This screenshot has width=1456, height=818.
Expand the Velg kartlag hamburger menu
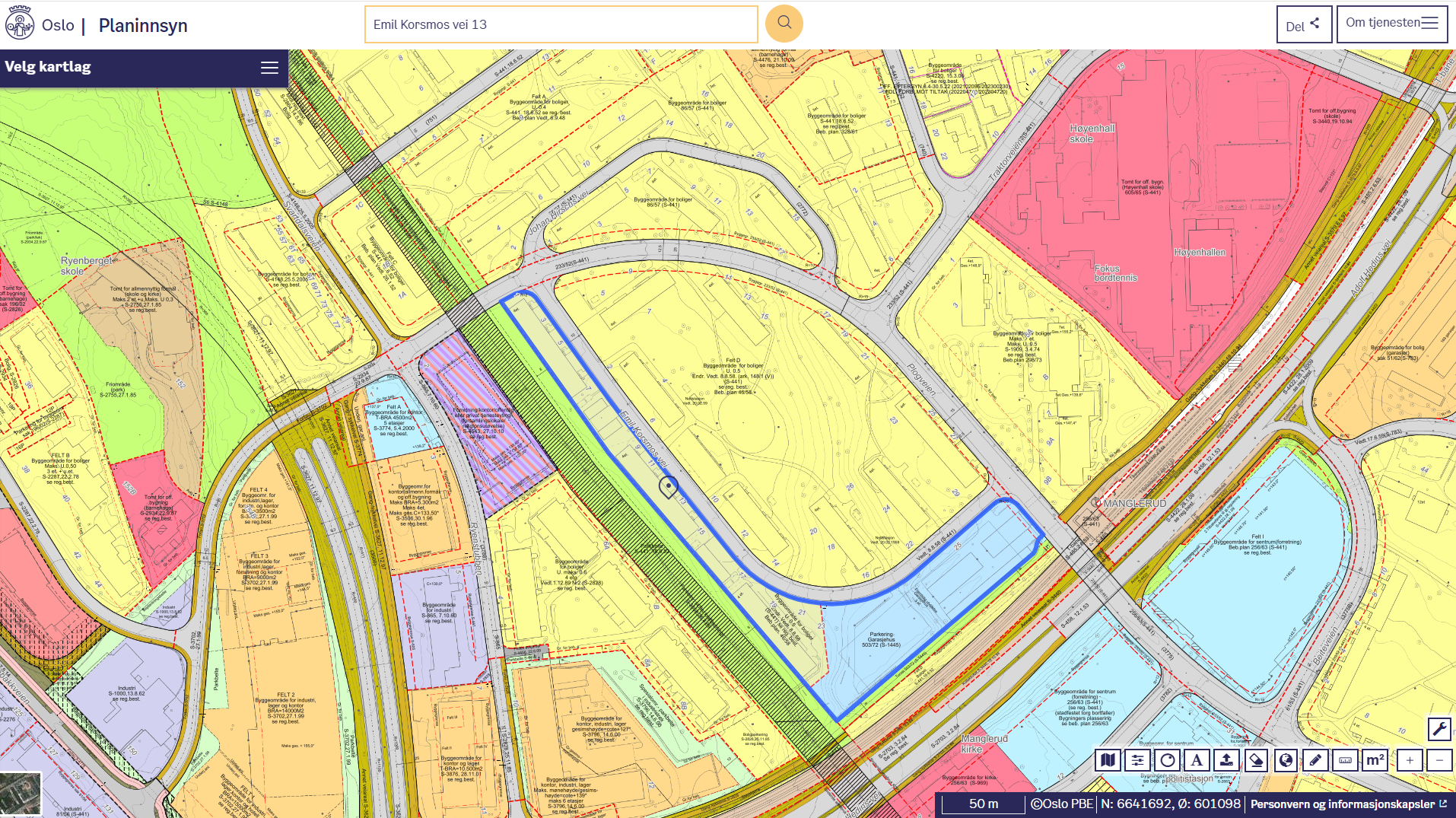click(269, 68)
